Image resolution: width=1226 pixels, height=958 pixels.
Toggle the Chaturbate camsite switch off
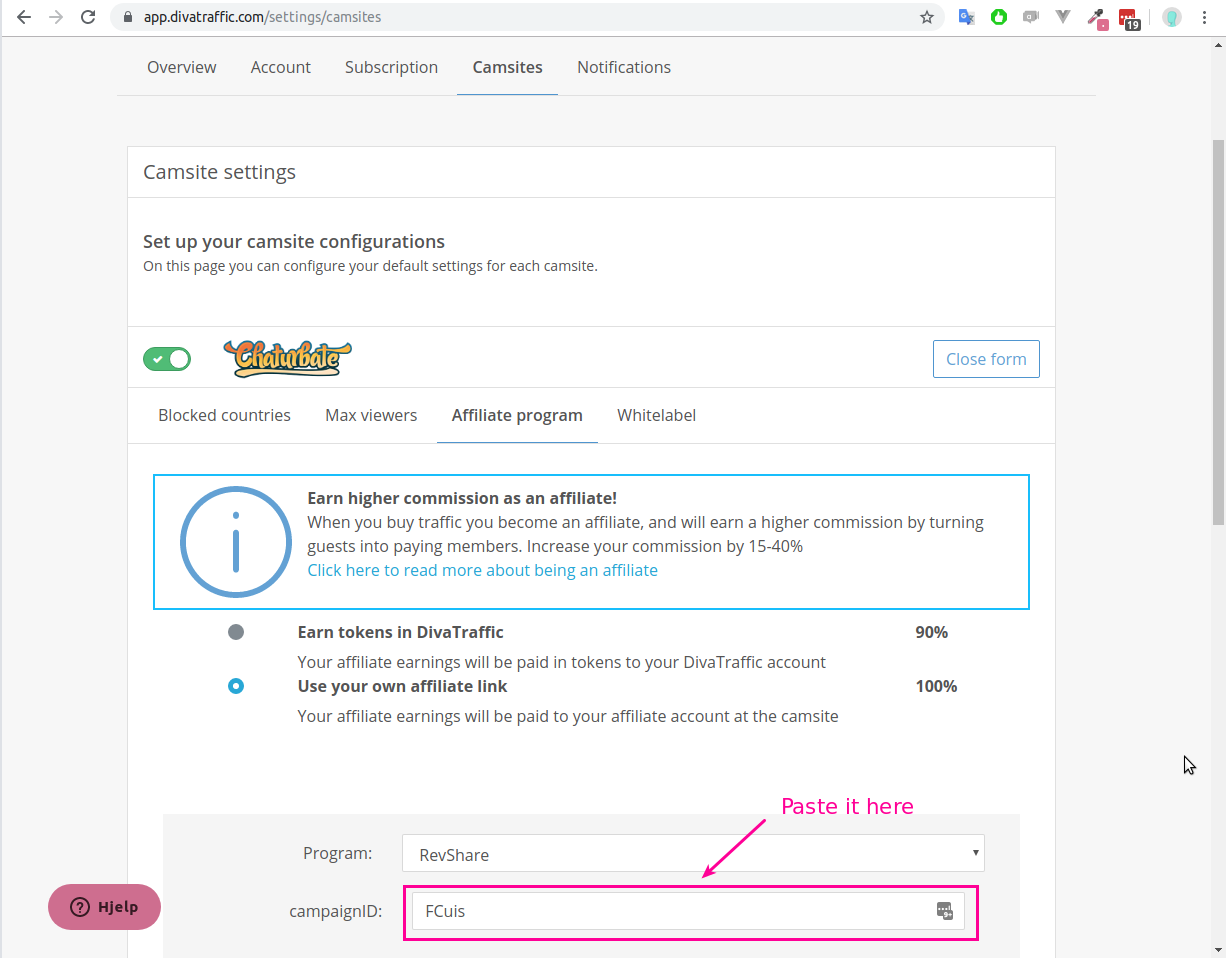tap(167, 359)
